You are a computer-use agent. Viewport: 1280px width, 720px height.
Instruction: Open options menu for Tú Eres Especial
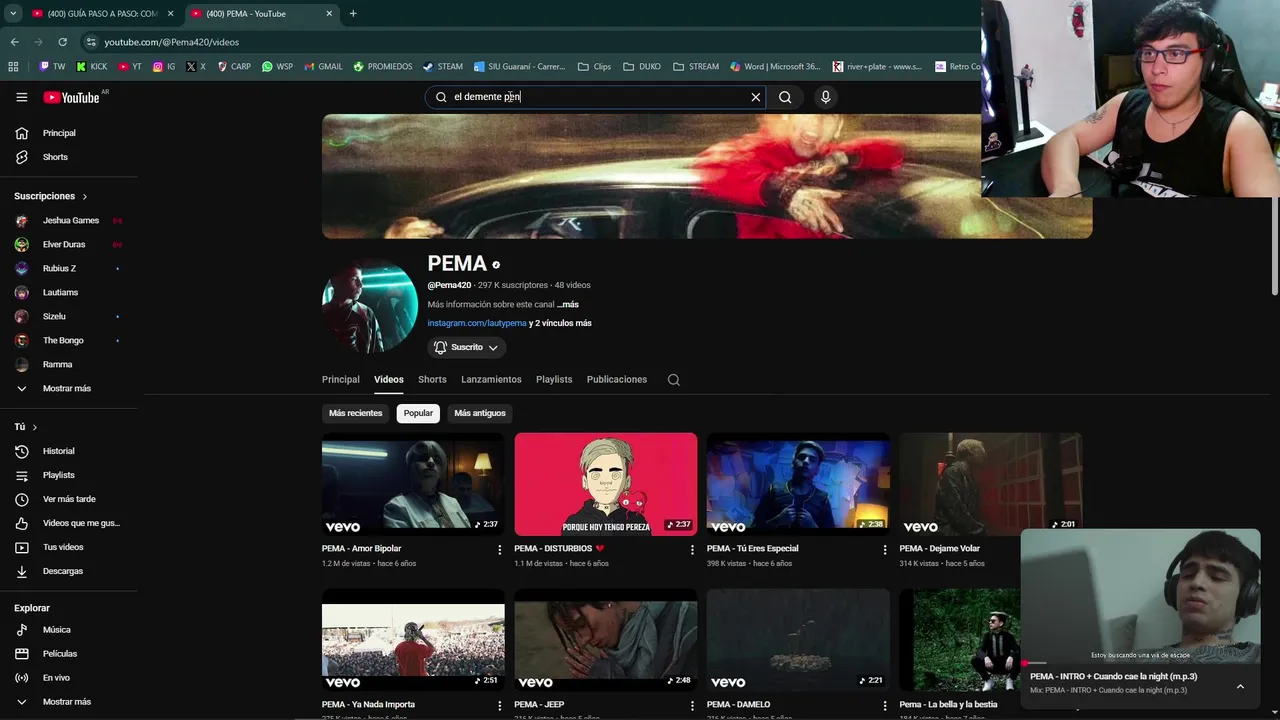[x=885, y=550]
